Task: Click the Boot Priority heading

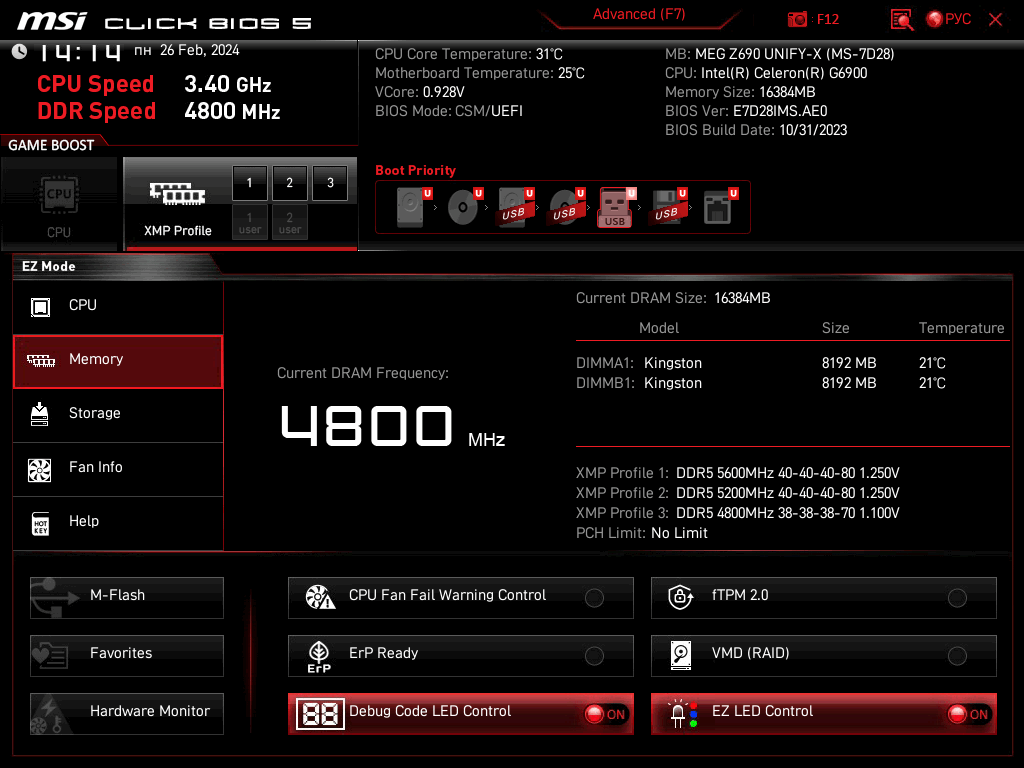Action: click(415, 170)
